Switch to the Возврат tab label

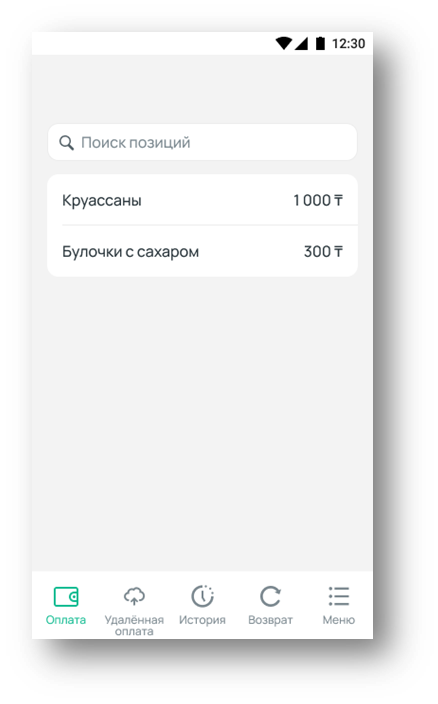tap(270, 620)
